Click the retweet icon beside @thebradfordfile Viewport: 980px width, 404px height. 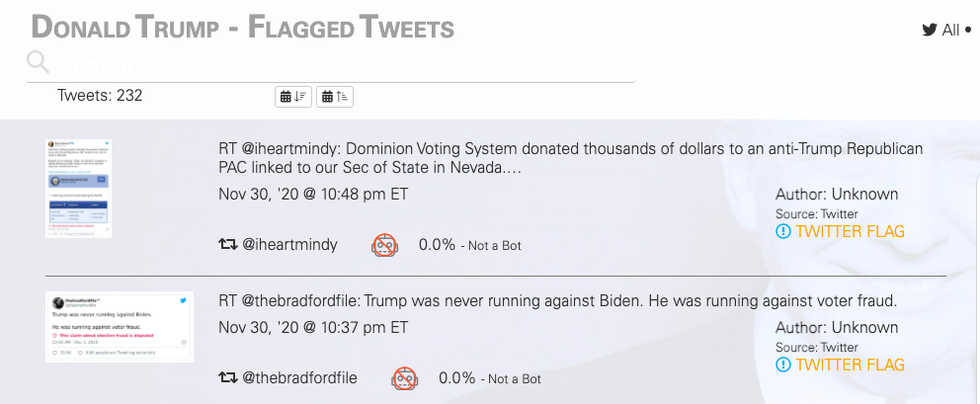tap(228, 379)
